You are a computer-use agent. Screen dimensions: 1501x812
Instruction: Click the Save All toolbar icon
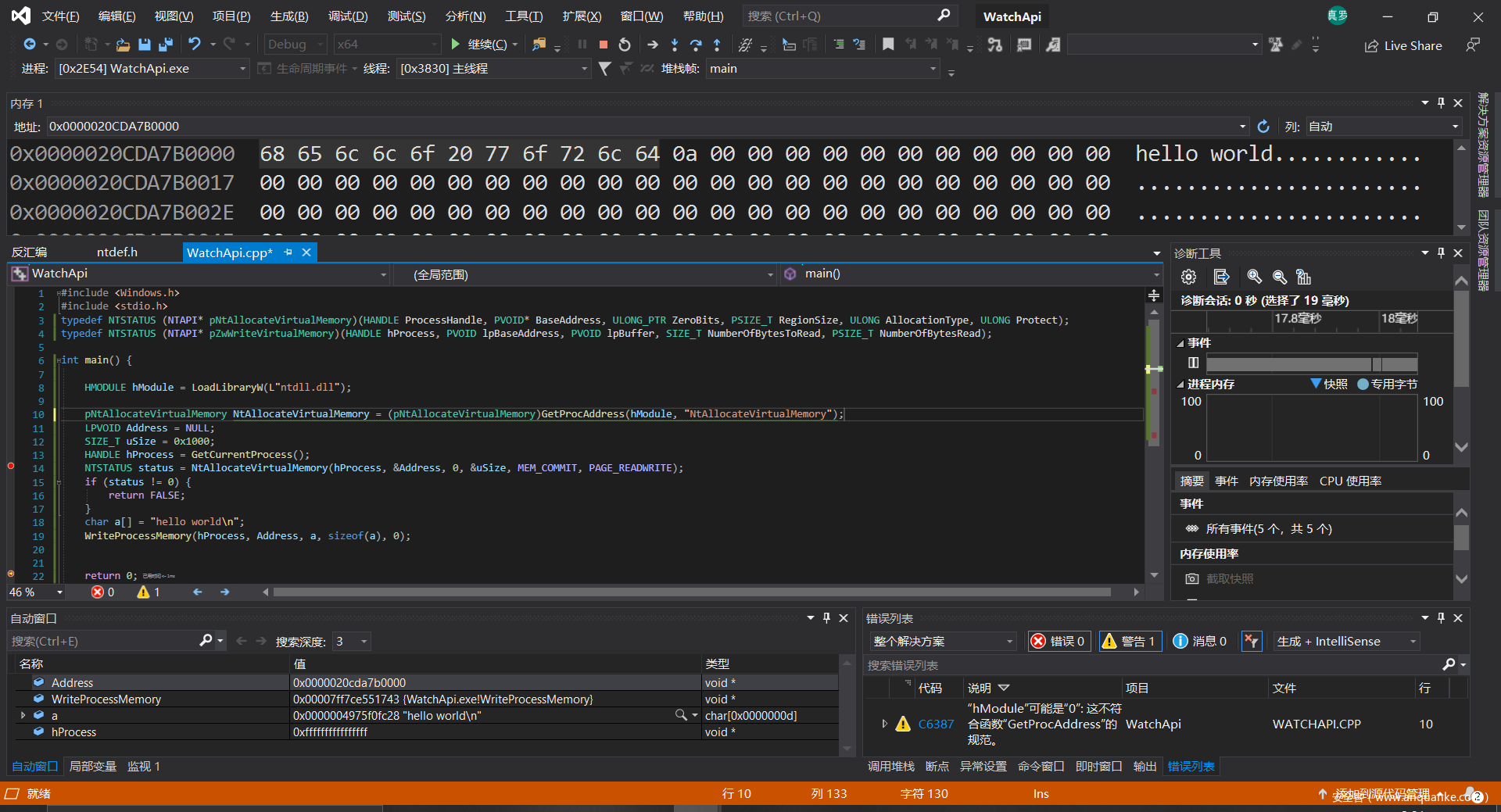tap(166, 45)
